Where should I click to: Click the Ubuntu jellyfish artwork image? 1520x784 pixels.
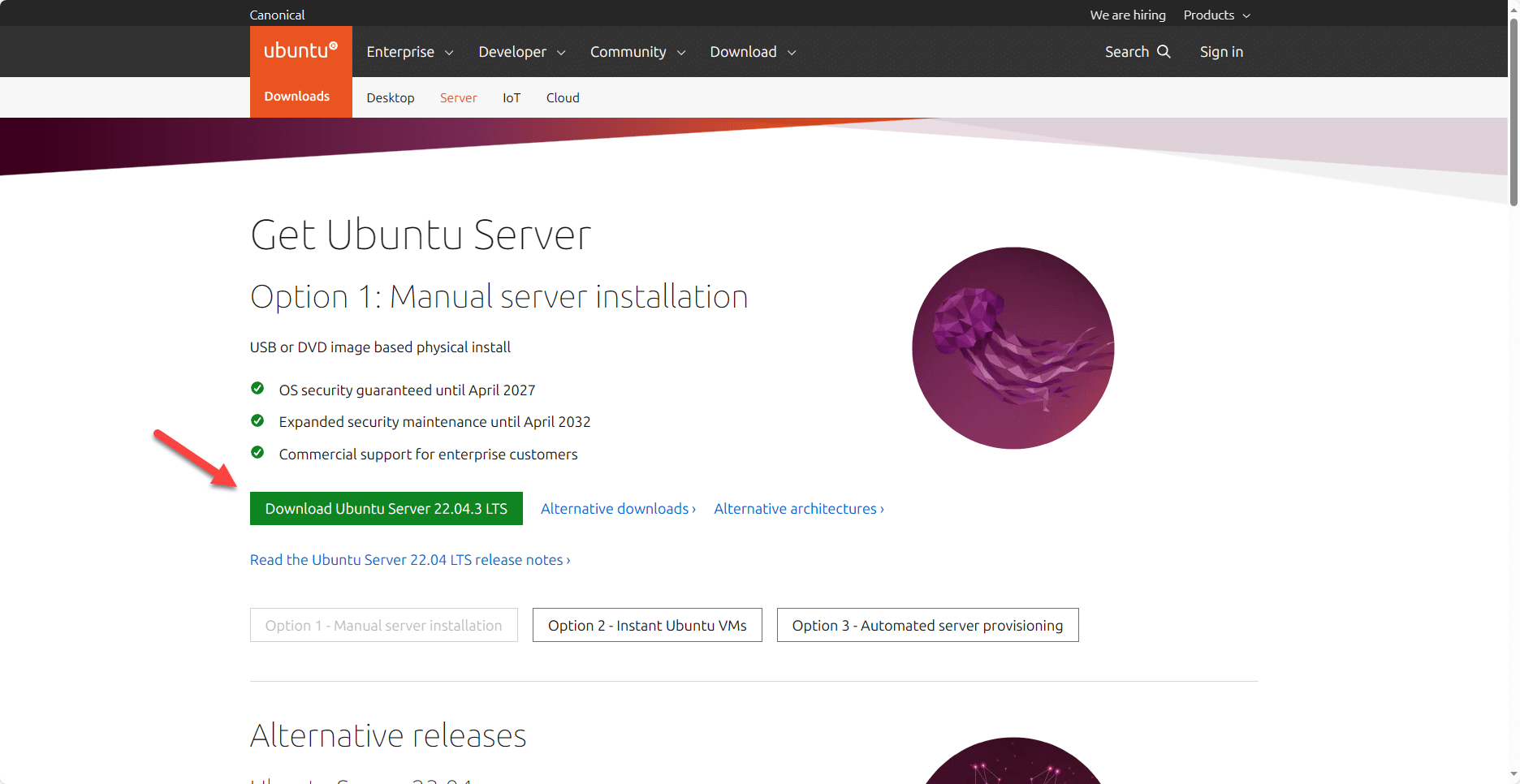1013,348
